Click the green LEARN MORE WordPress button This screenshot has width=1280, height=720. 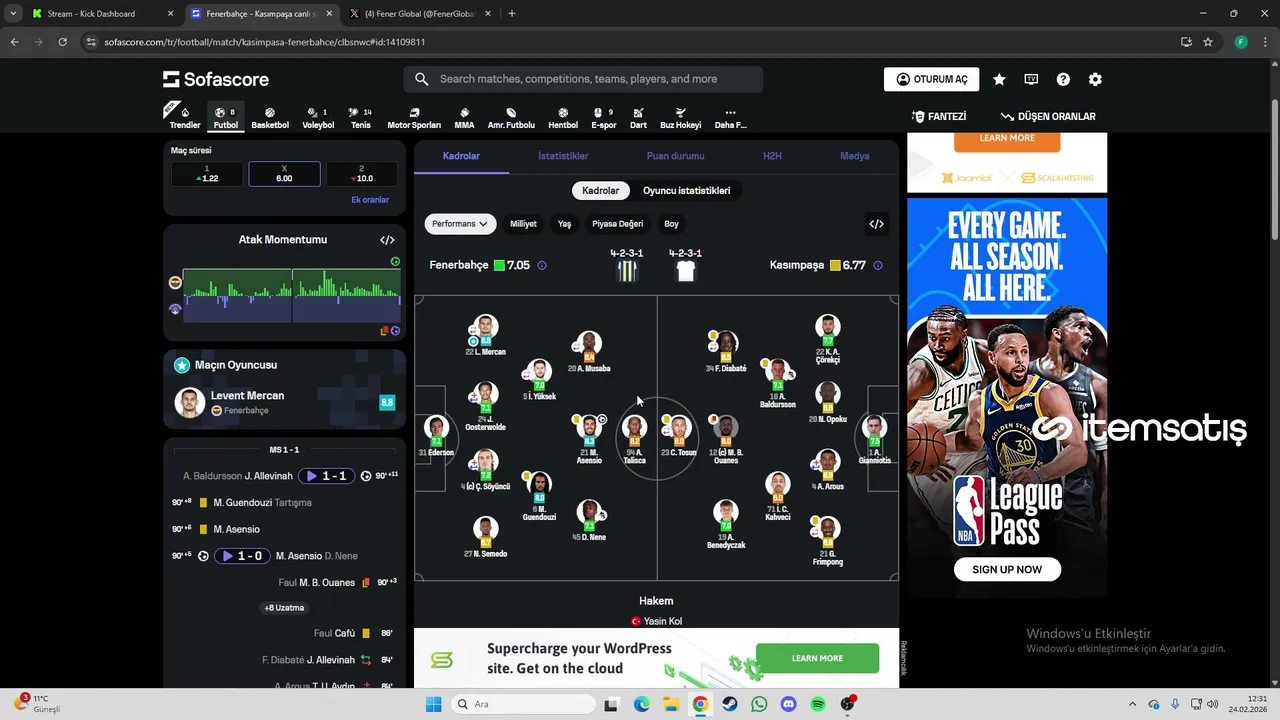click(x=817, y=658)
